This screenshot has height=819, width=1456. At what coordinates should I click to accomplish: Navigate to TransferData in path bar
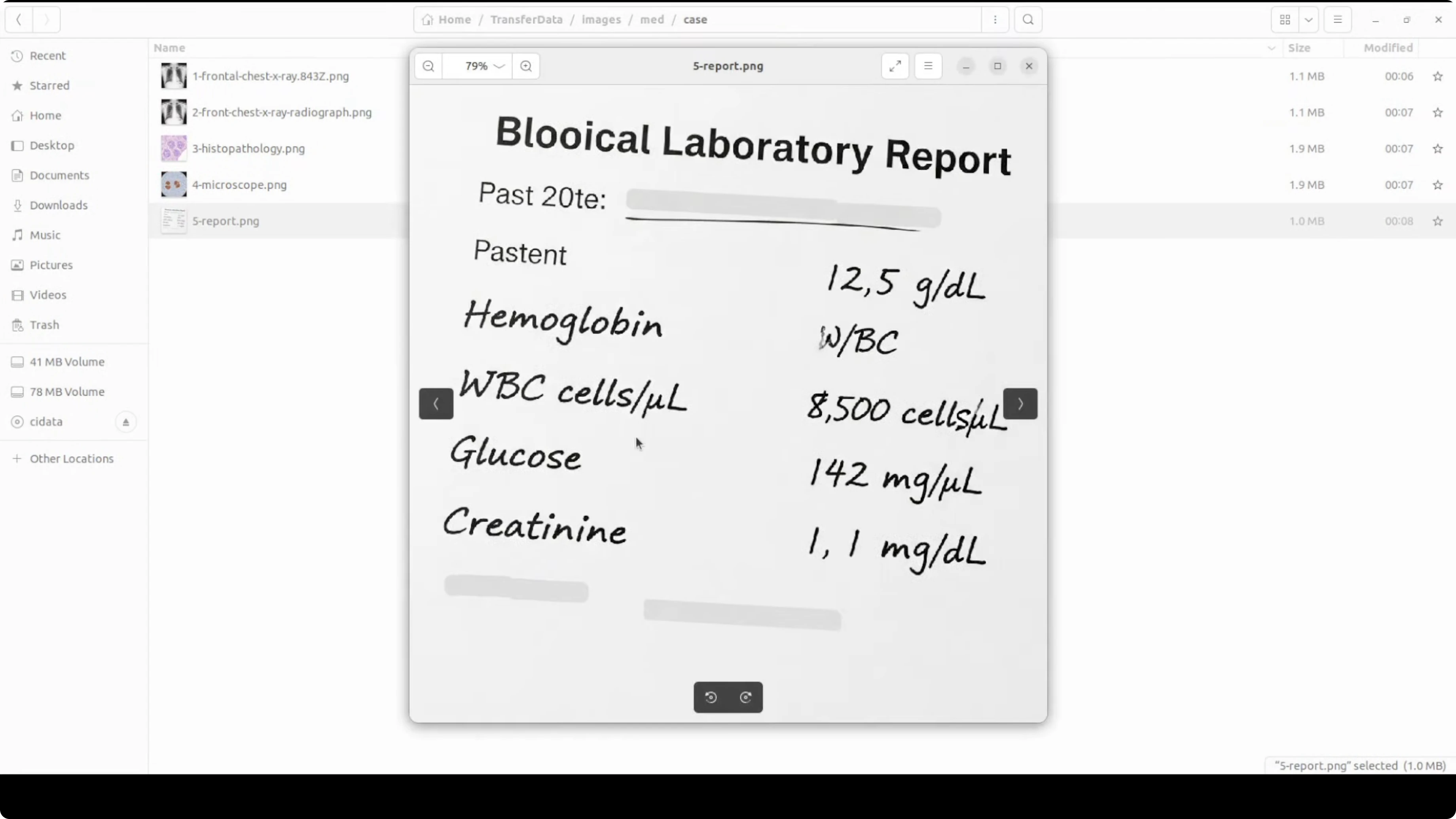526,20
